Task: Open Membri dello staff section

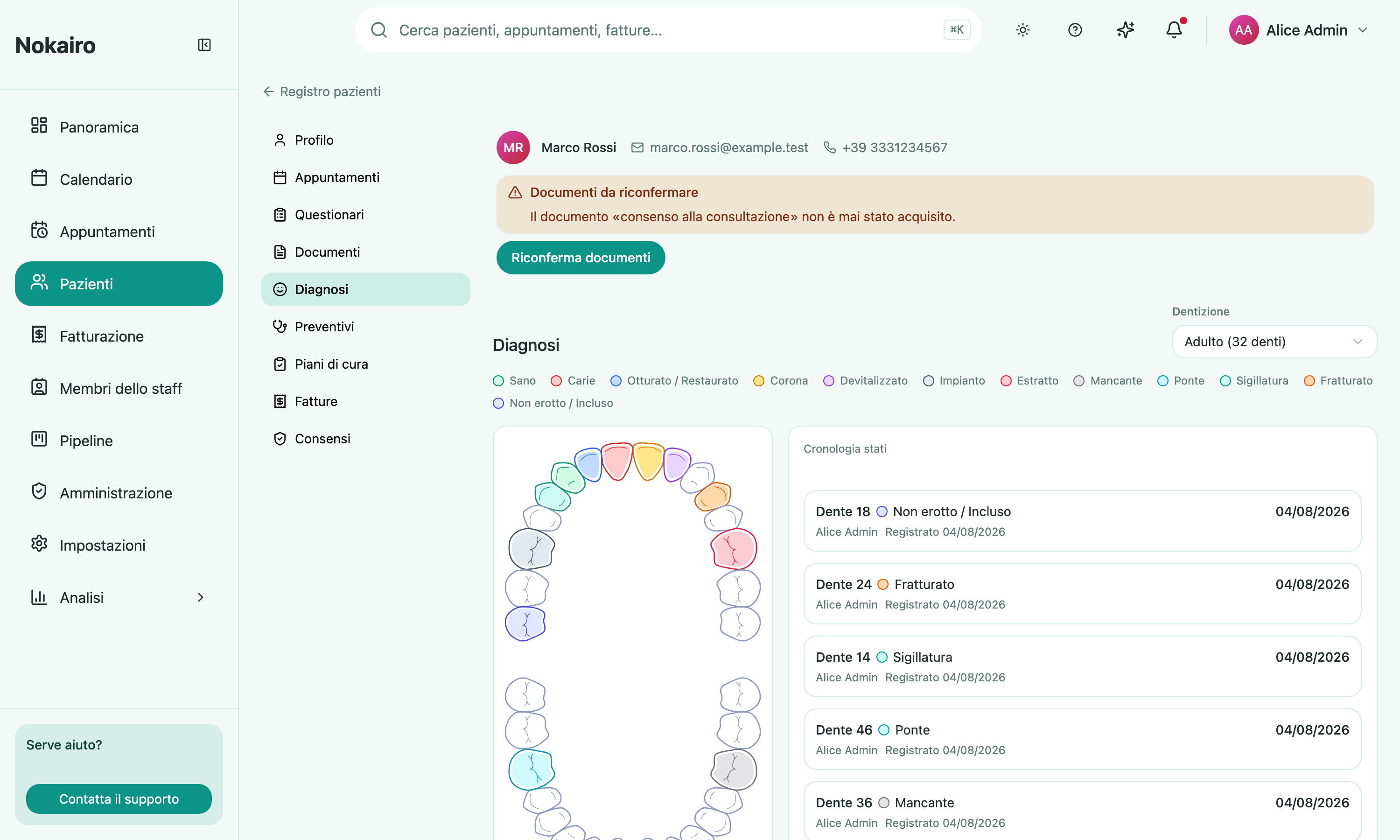Action: (x=119, y=388)
